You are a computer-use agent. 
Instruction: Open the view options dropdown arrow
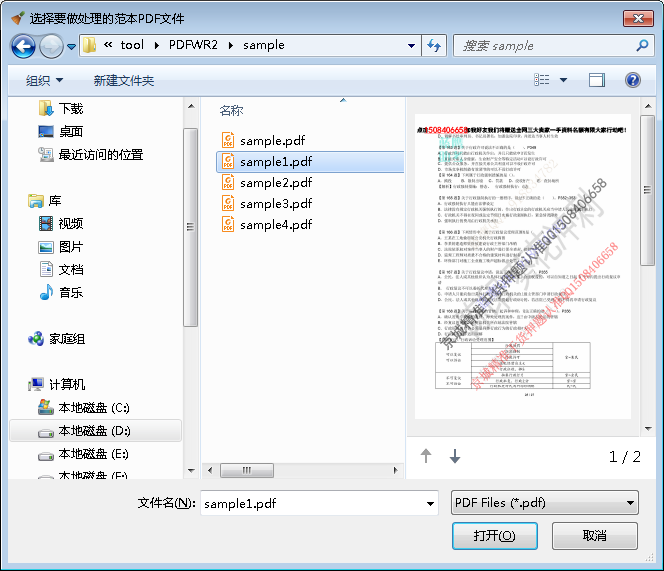pyautogui.click(x=564, y=80)
